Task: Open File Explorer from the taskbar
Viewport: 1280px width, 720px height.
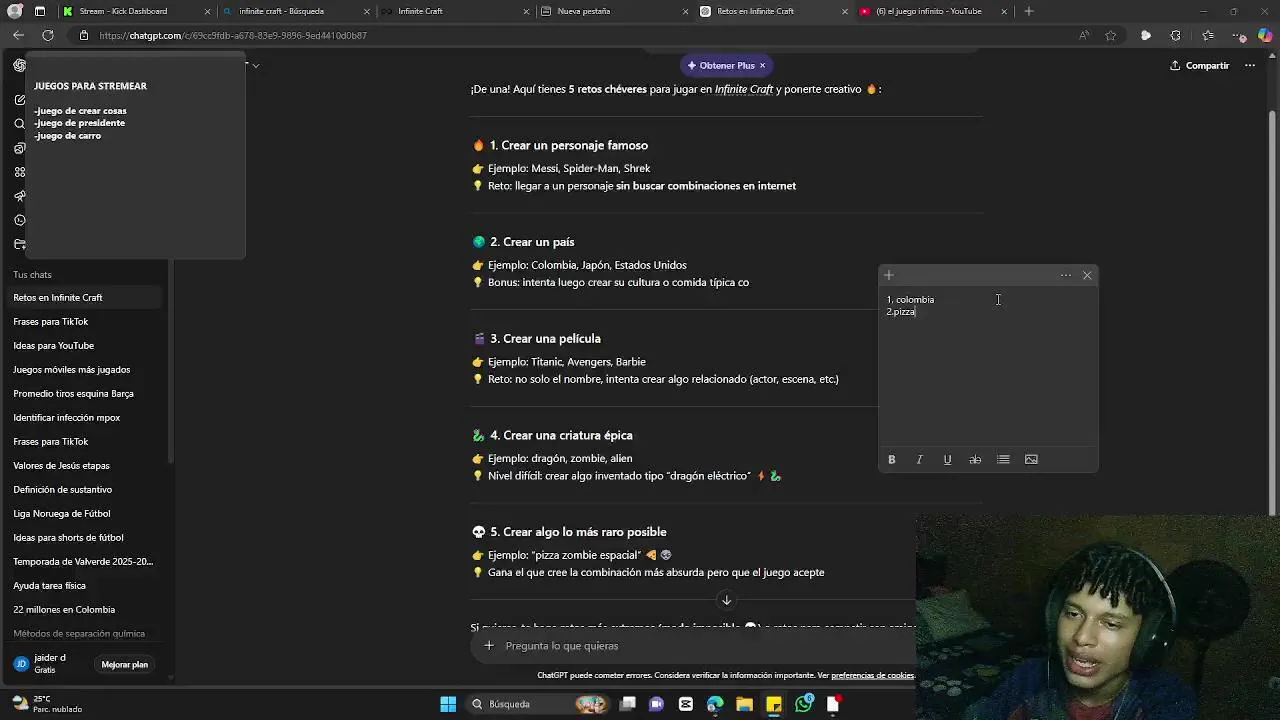Action: [x=744, y=704]
